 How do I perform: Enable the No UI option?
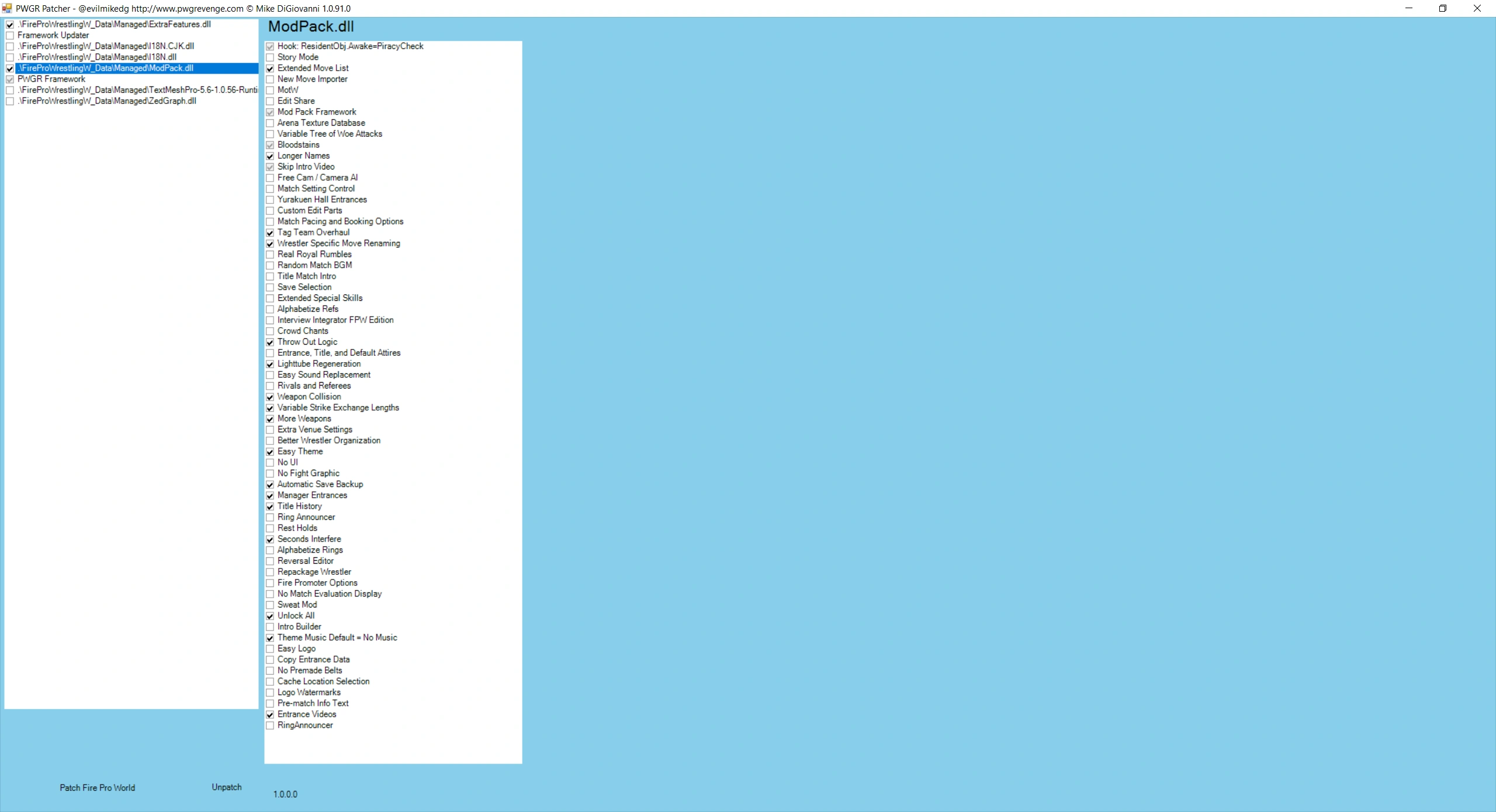tap(270, 463)
